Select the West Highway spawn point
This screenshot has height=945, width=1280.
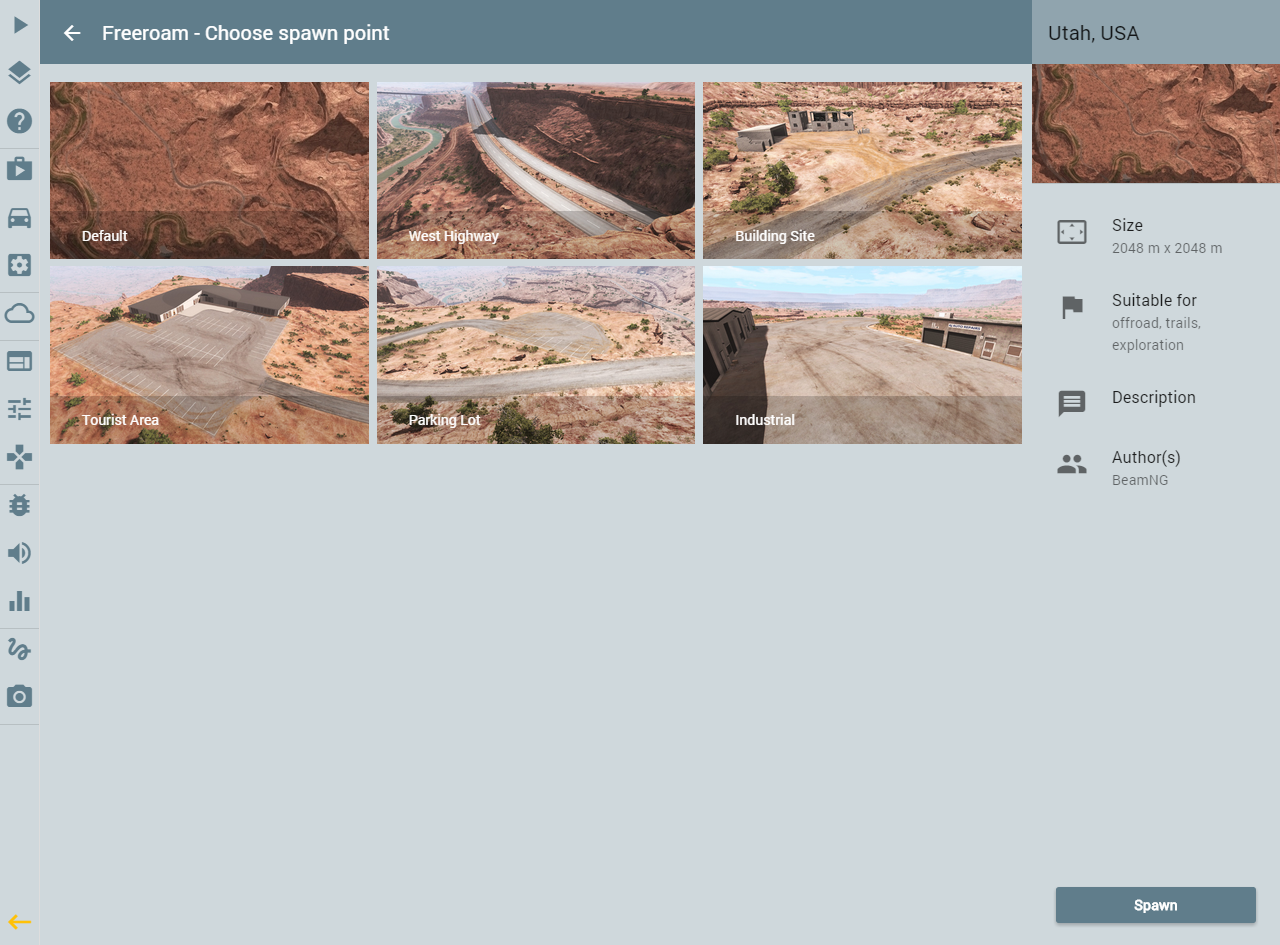click(x=536, y=171)
